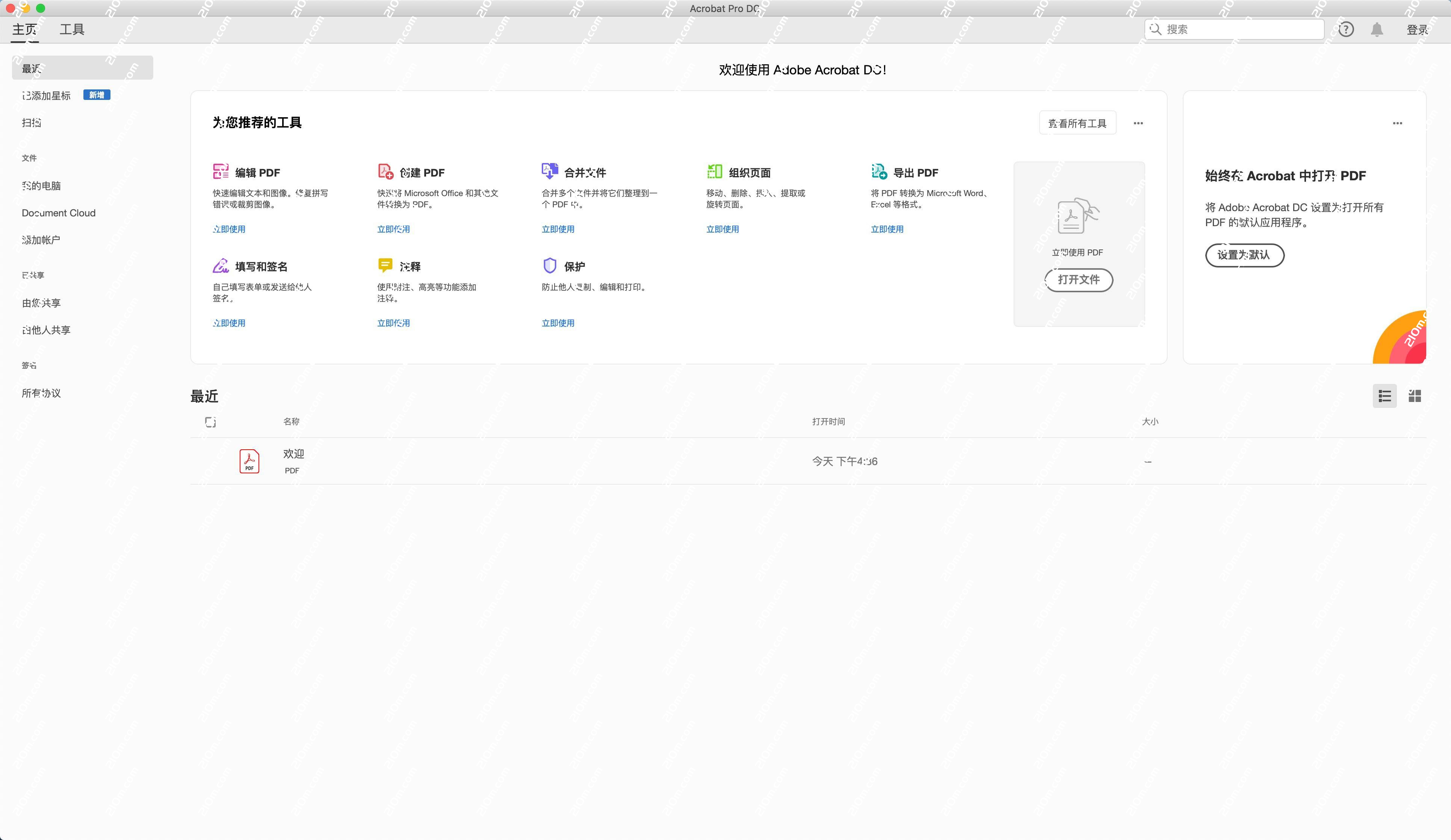Open more options in default PDF card
Screen dimensions: 1451x840
click(1397, 123)
